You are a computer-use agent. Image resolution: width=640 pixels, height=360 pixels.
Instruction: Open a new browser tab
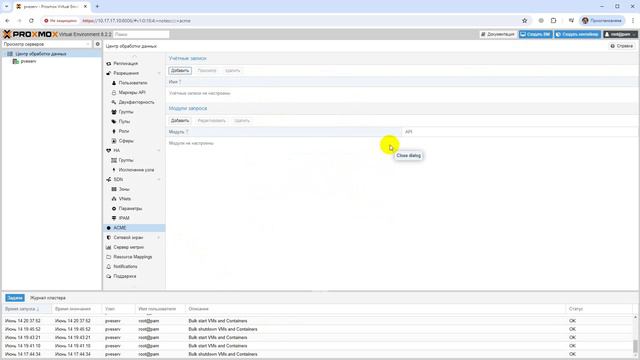tap(97, 7)
